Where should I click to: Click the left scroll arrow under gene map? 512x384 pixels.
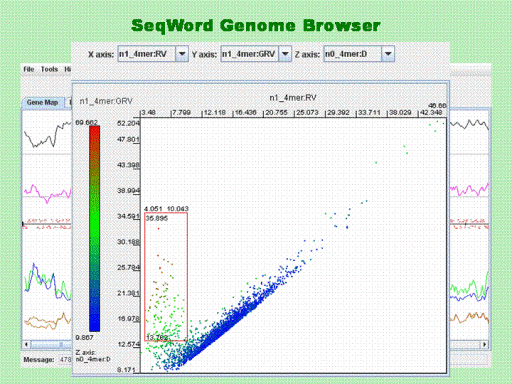click(27, 344)
